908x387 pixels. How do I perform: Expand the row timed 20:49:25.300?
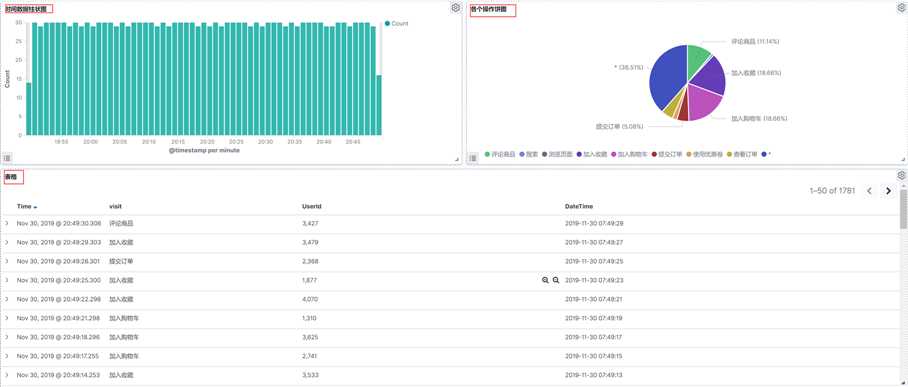point(7,280)
